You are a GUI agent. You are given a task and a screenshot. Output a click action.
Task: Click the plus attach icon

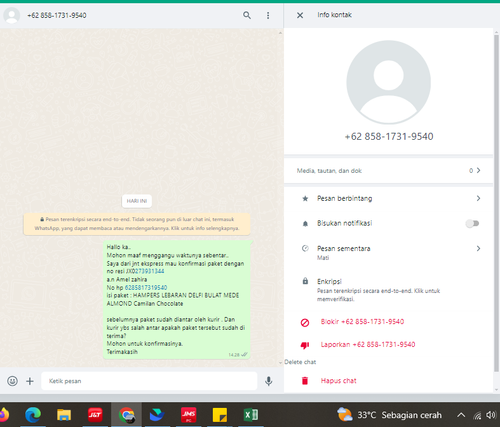[x=30, y=381]
